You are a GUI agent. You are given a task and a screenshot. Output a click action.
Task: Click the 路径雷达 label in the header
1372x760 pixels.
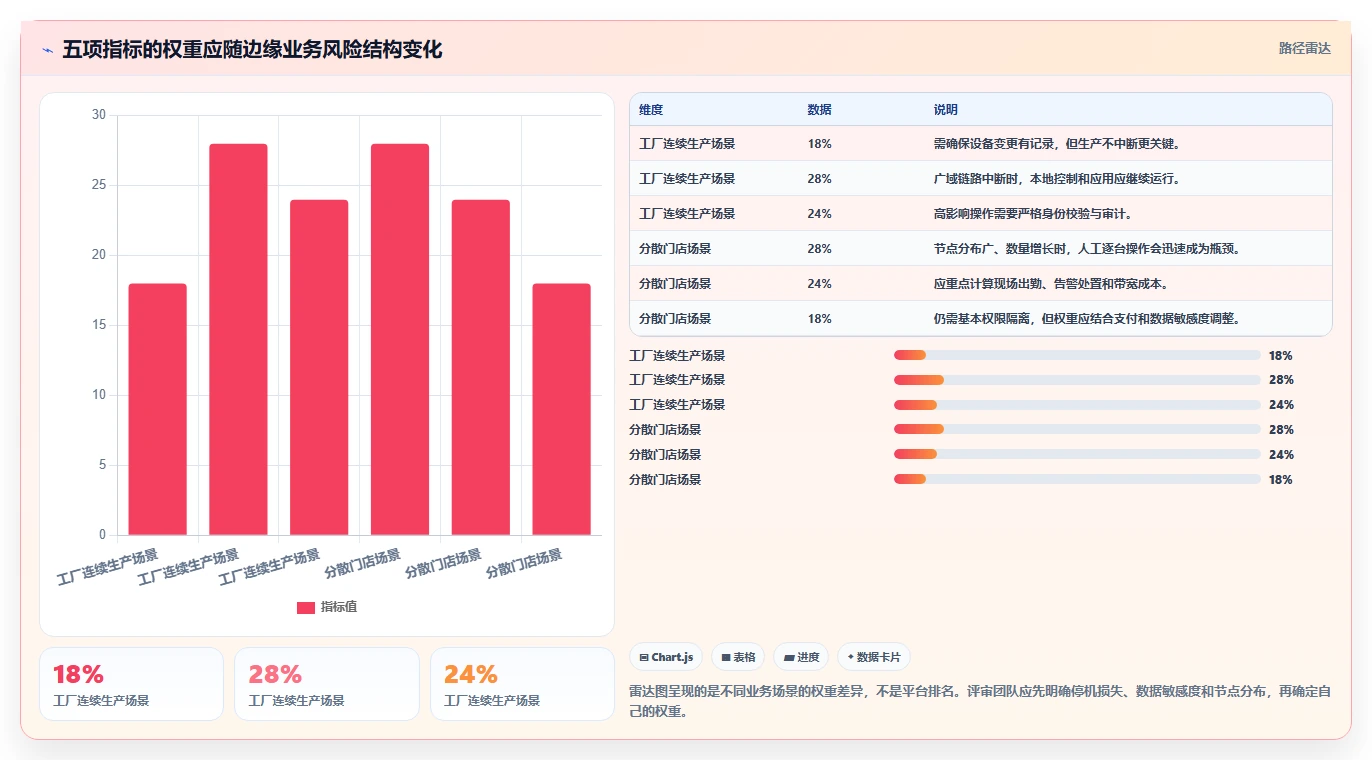click(1305, 48)
